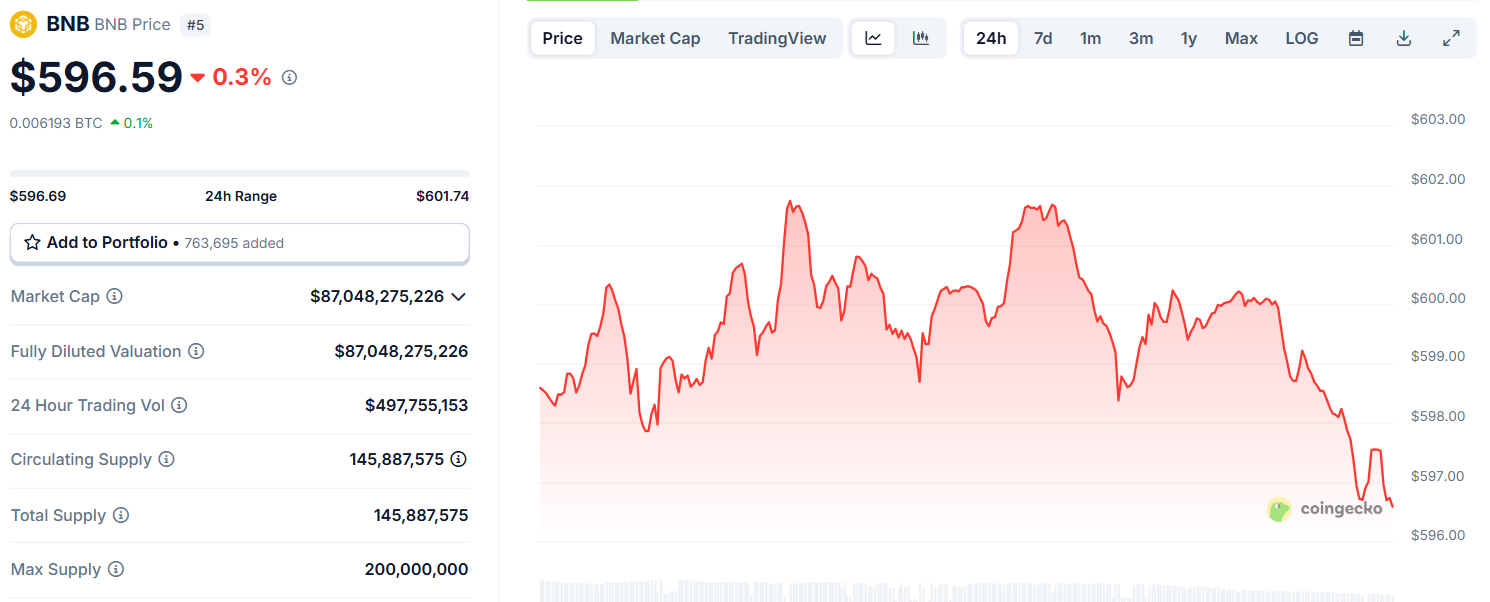Image resolution: width=1490 pixels, height=602 pixels.
Task: Open Market Cap info tooltip icon
Action: [x=115, y=297]
